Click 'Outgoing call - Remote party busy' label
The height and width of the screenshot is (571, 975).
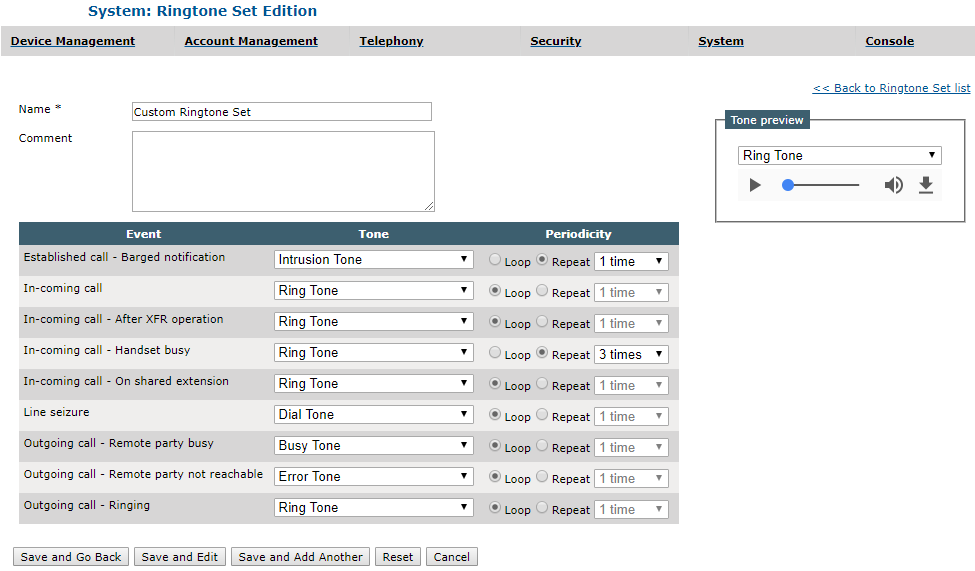point(119,443)
